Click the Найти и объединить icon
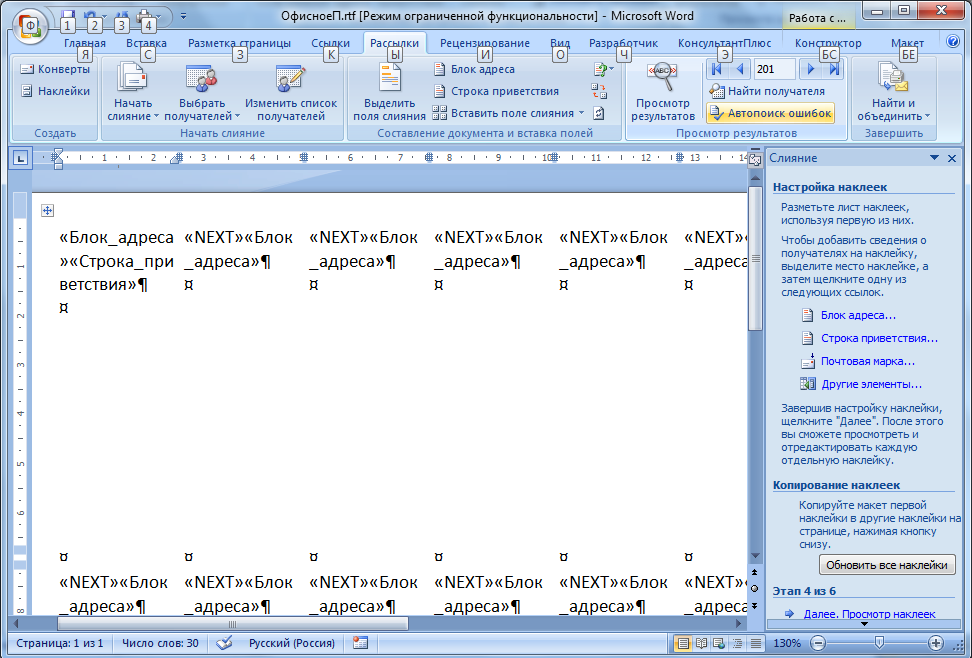 tap(893, 78)
